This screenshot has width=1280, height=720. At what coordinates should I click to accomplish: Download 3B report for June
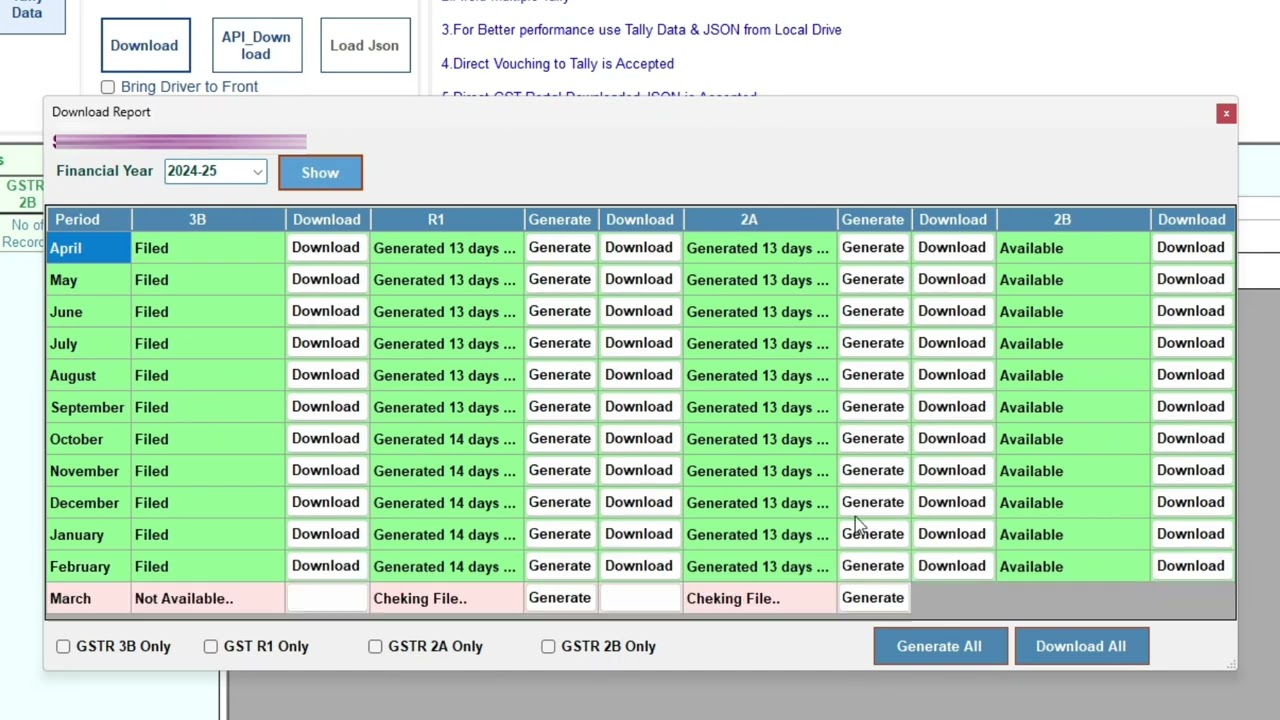coord(326,311)
